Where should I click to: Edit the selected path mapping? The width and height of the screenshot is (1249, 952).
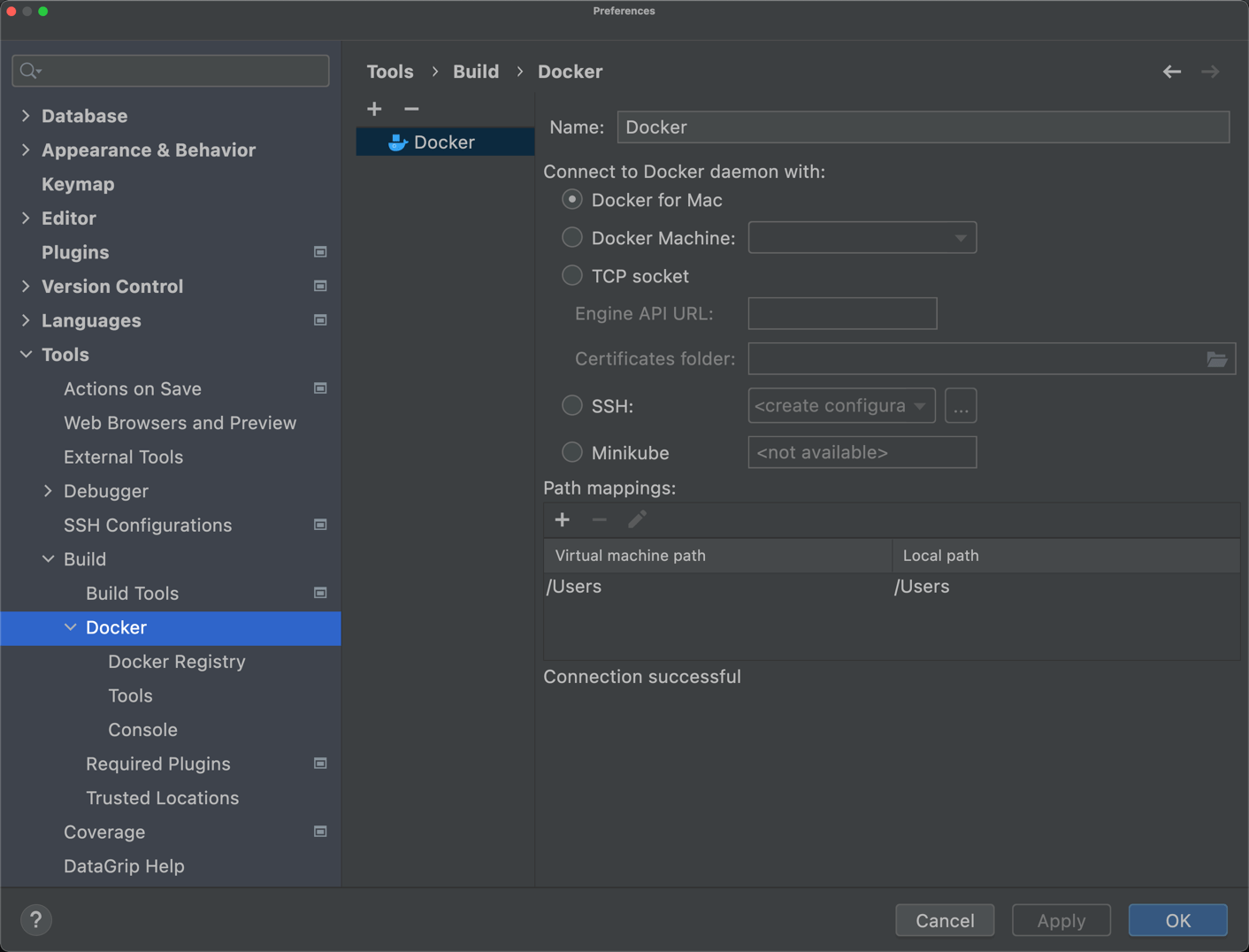636,519
